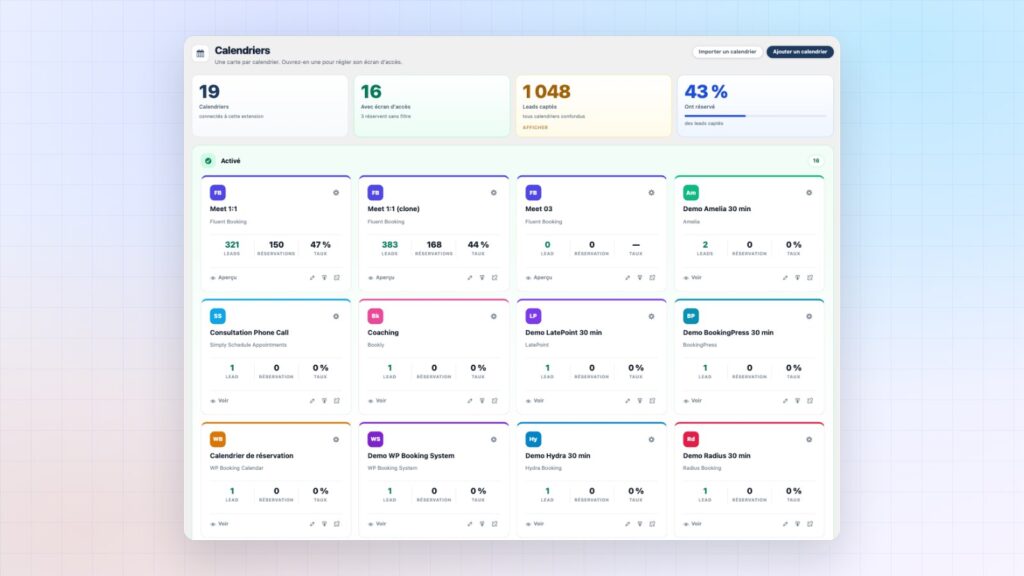The image size is (1024, 576).
Task: Click the 16 count badge in the Activé section
Action: (816, 161)
